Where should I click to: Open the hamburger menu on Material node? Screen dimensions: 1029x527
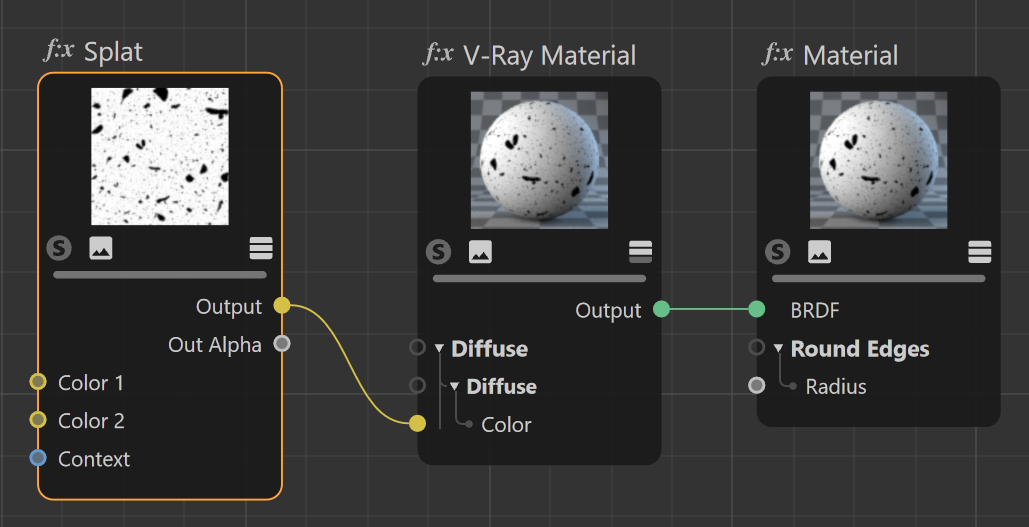point(980,252)
